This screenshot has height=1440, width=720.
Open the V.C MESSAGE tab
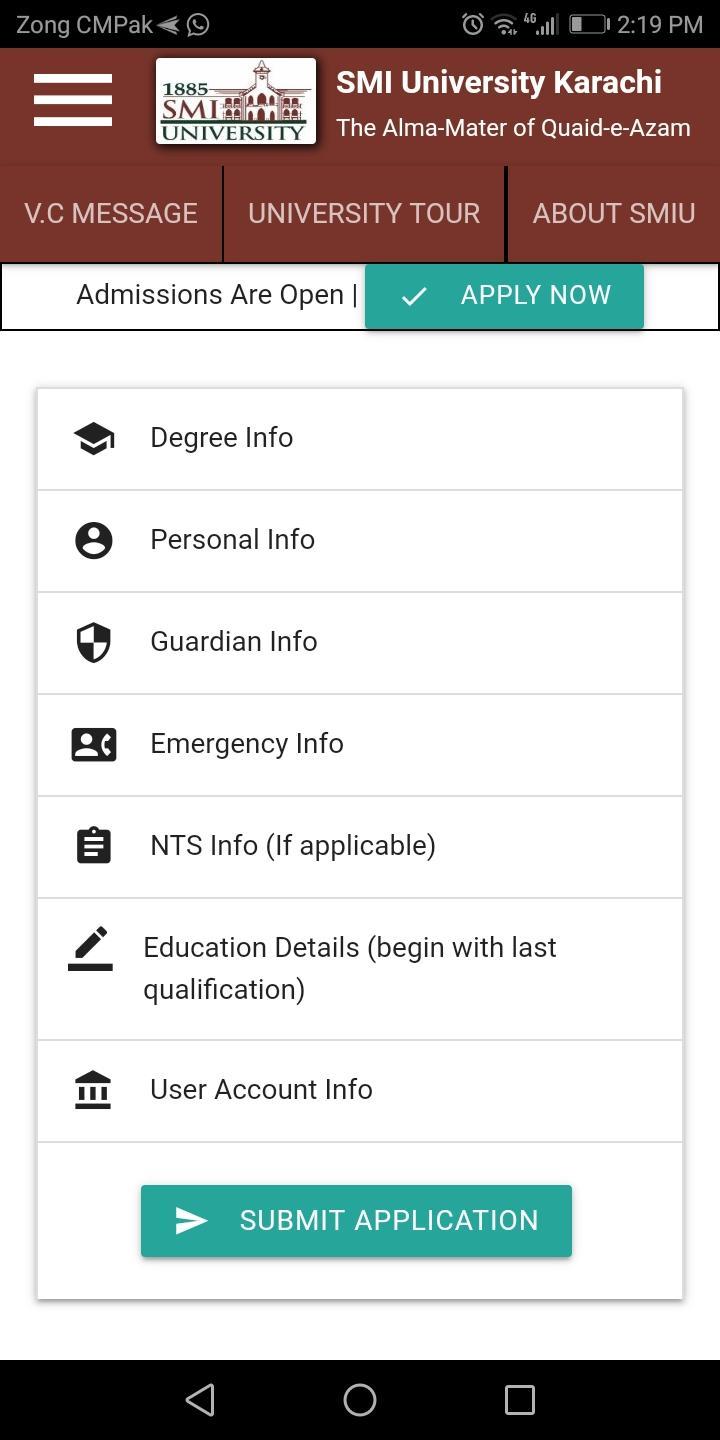111,213
